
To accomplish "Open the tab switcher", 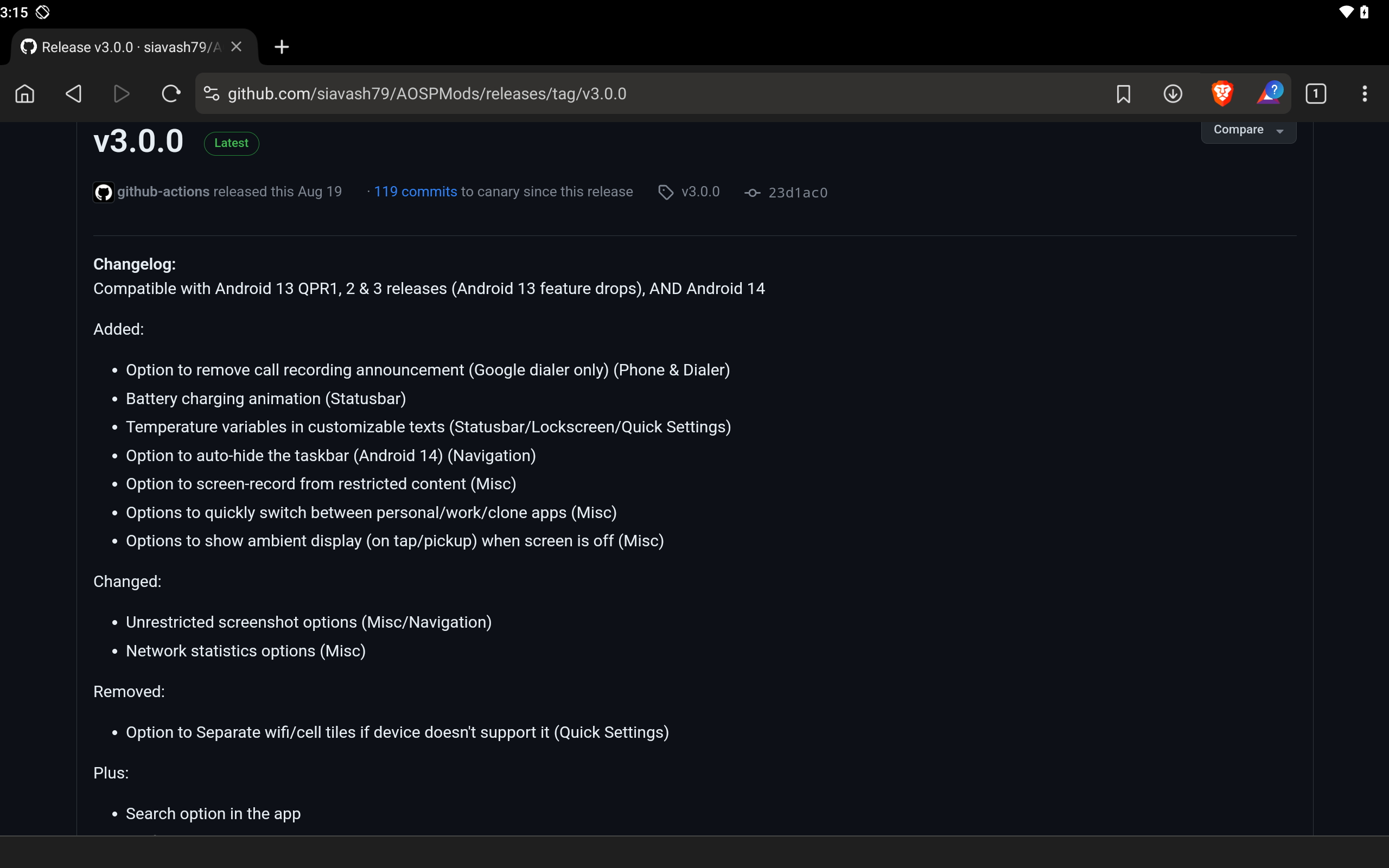I will tap(1316, 93).
